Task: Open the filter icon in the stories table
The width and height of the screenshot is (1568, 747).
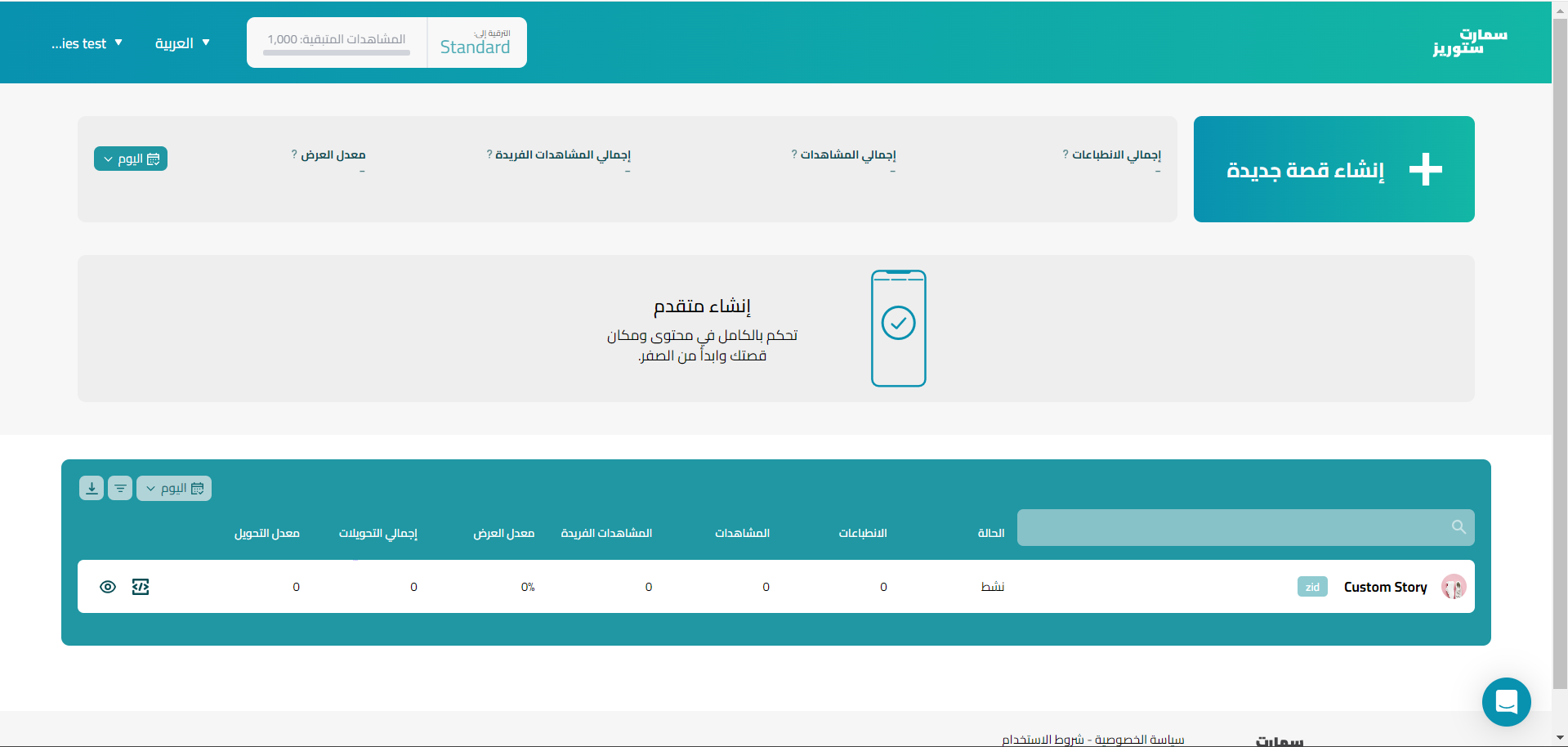Action: tap(120, 489)
